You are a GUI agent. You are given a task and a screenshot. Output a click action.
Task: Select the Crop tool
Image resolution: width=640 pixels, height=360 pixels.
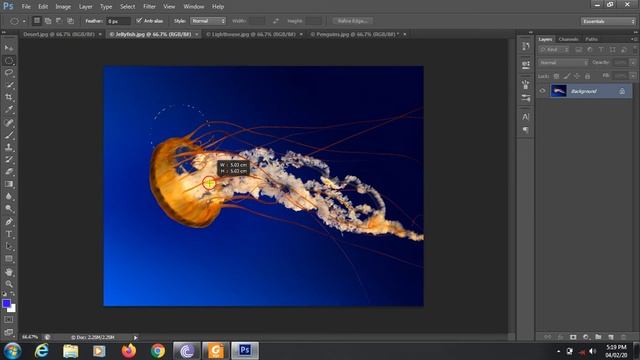[9, 97]
